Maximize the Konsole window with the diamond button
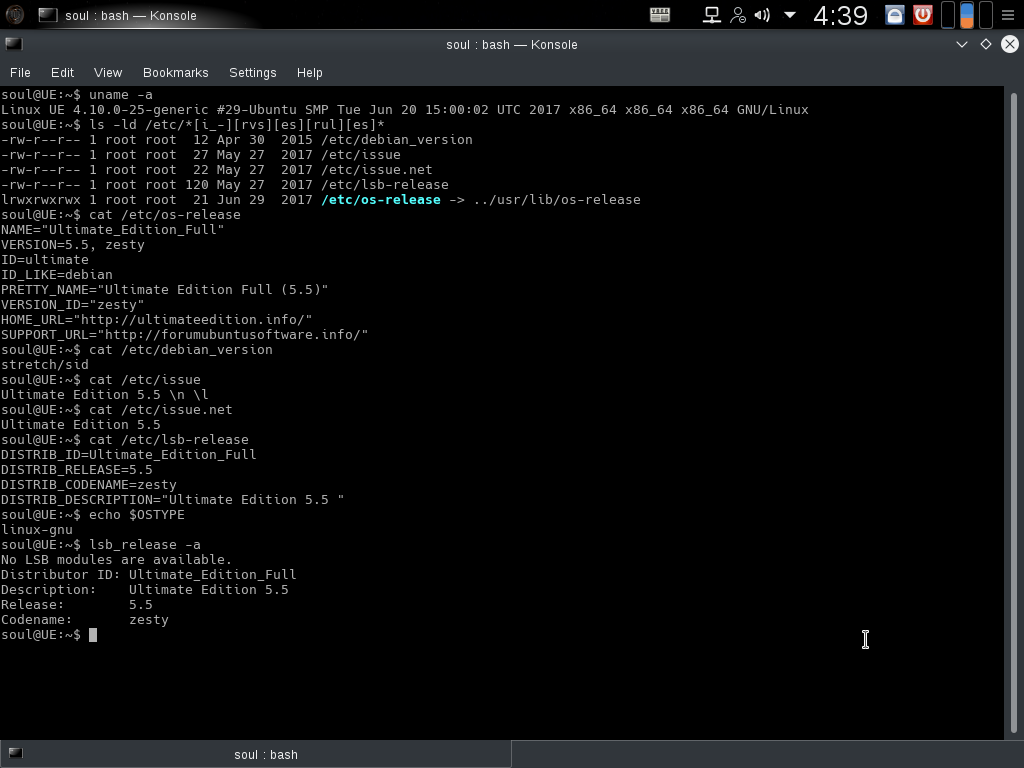The width and height of the screenshot is (1024, 768). pos(985,44)
